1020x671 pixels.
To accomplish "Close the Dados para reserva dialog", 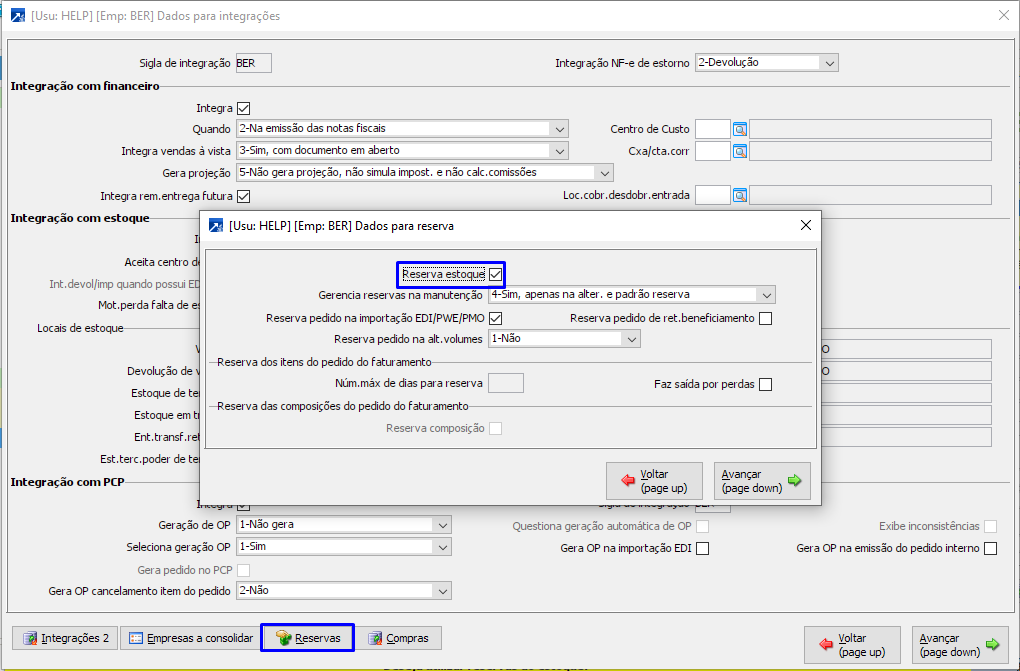I will tap(805, 225).
